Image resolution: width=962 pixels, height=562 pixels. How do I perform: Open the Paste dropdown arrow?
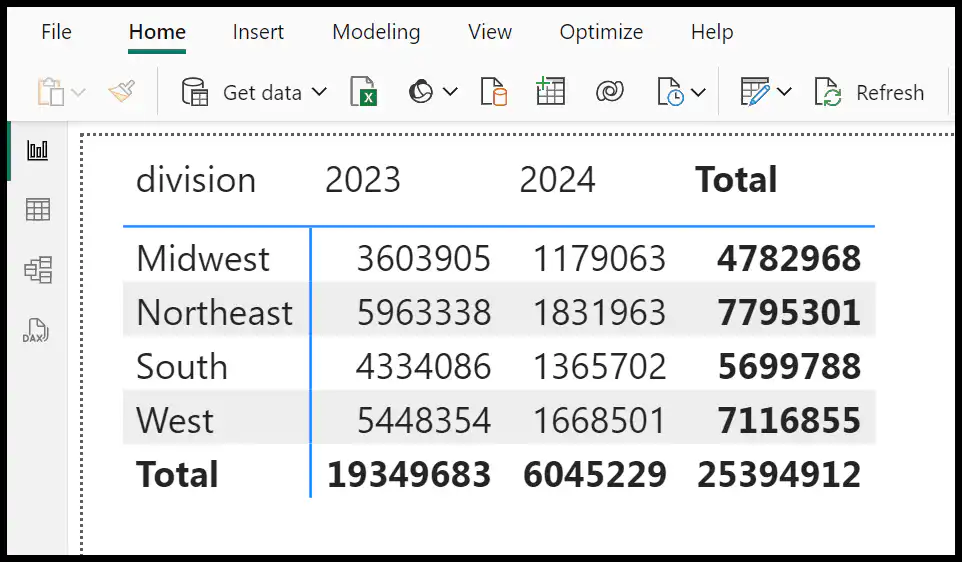point(79,93)
